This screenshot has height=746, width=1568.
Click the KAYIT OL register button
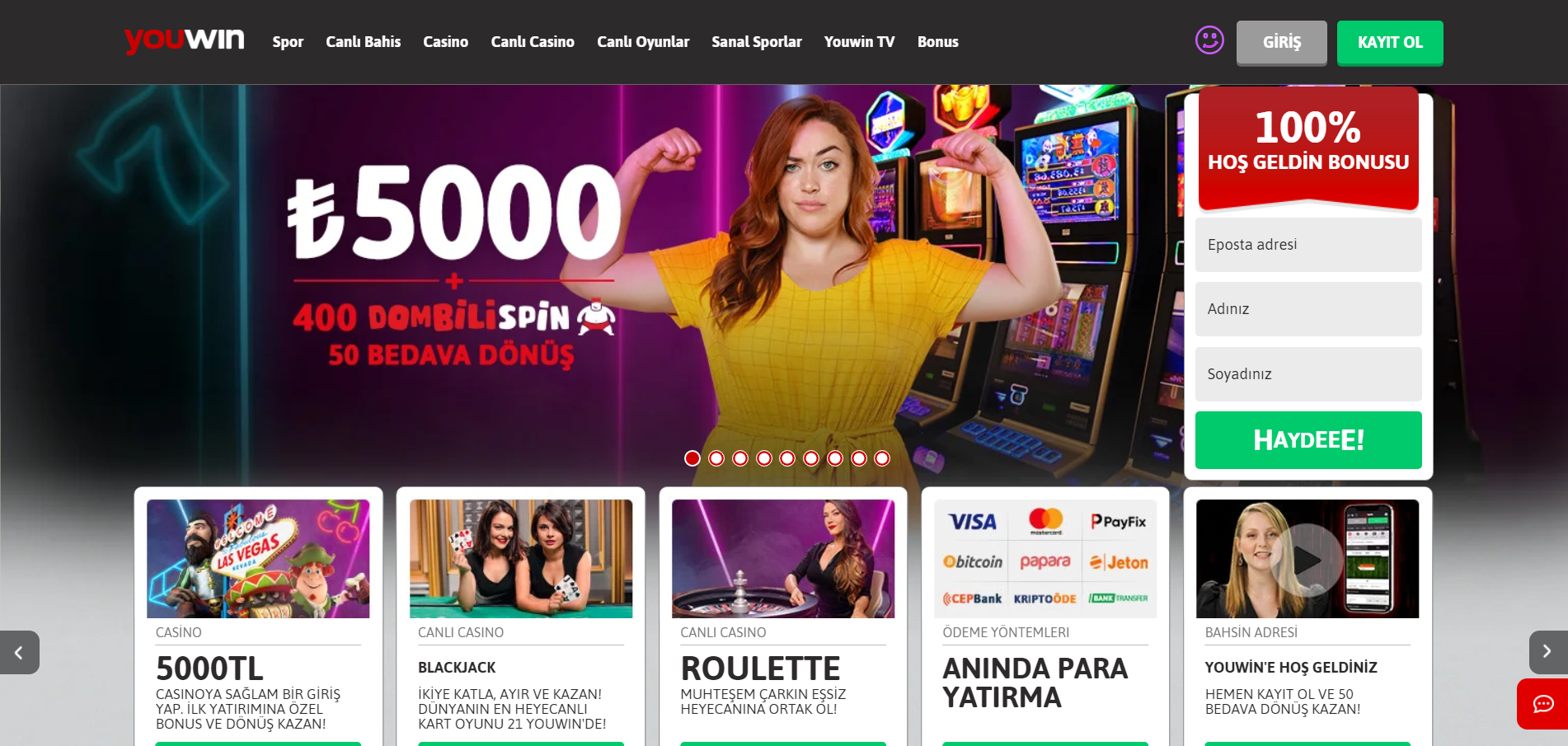coord(1390,43)
